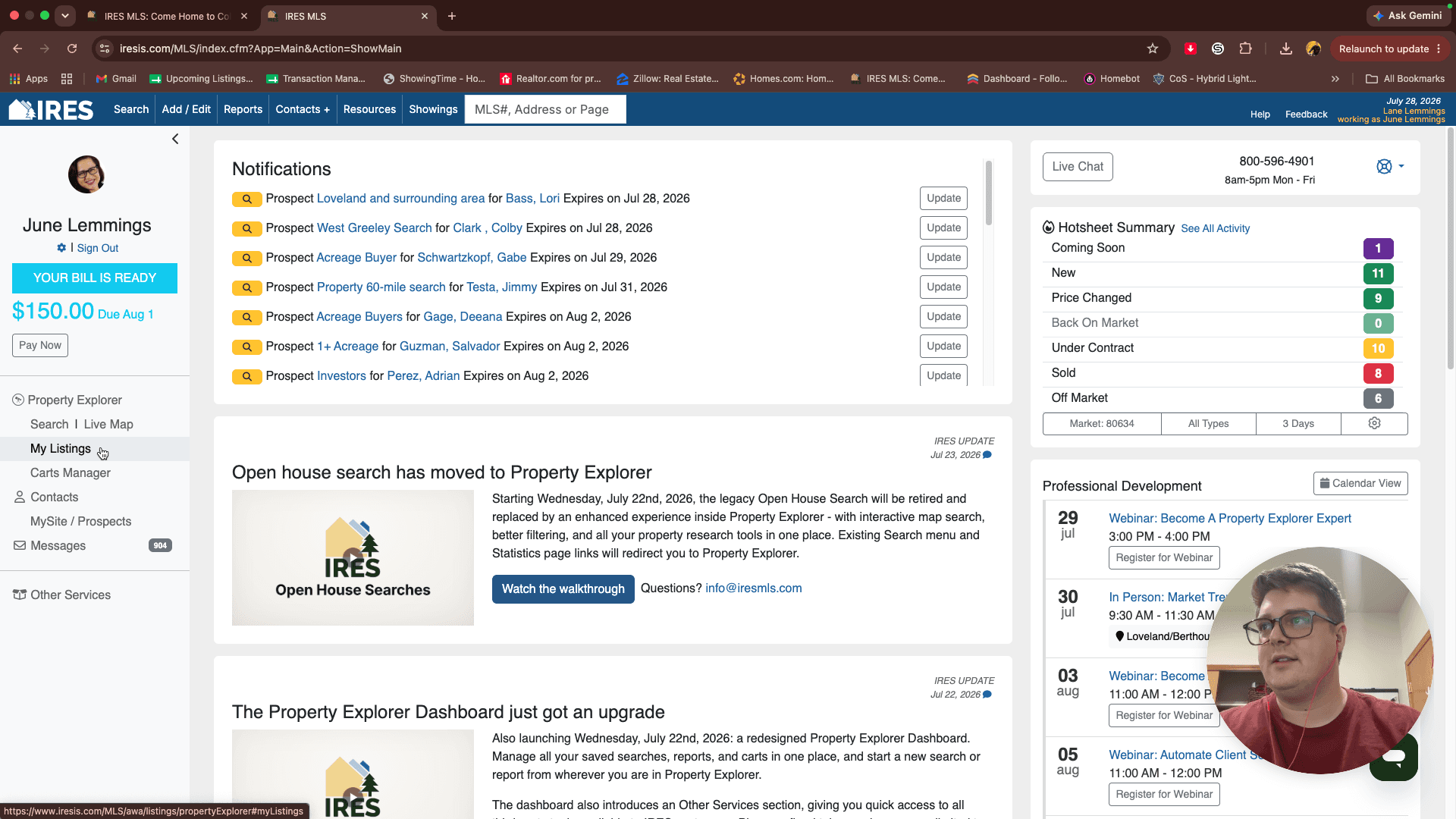This screenshot has height=819, width=1456.
Task: Click search icon for Bass, Lori prospect
Action: point(246,199)
